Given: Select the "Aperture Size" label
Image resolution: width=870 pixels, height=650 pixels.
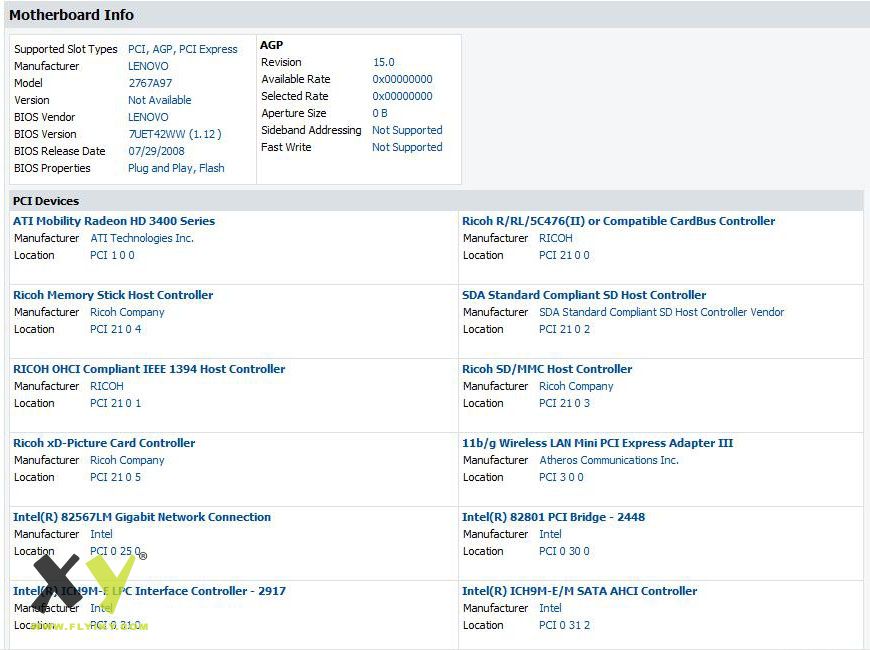Looking at the screenshot, I should (294, 113).
